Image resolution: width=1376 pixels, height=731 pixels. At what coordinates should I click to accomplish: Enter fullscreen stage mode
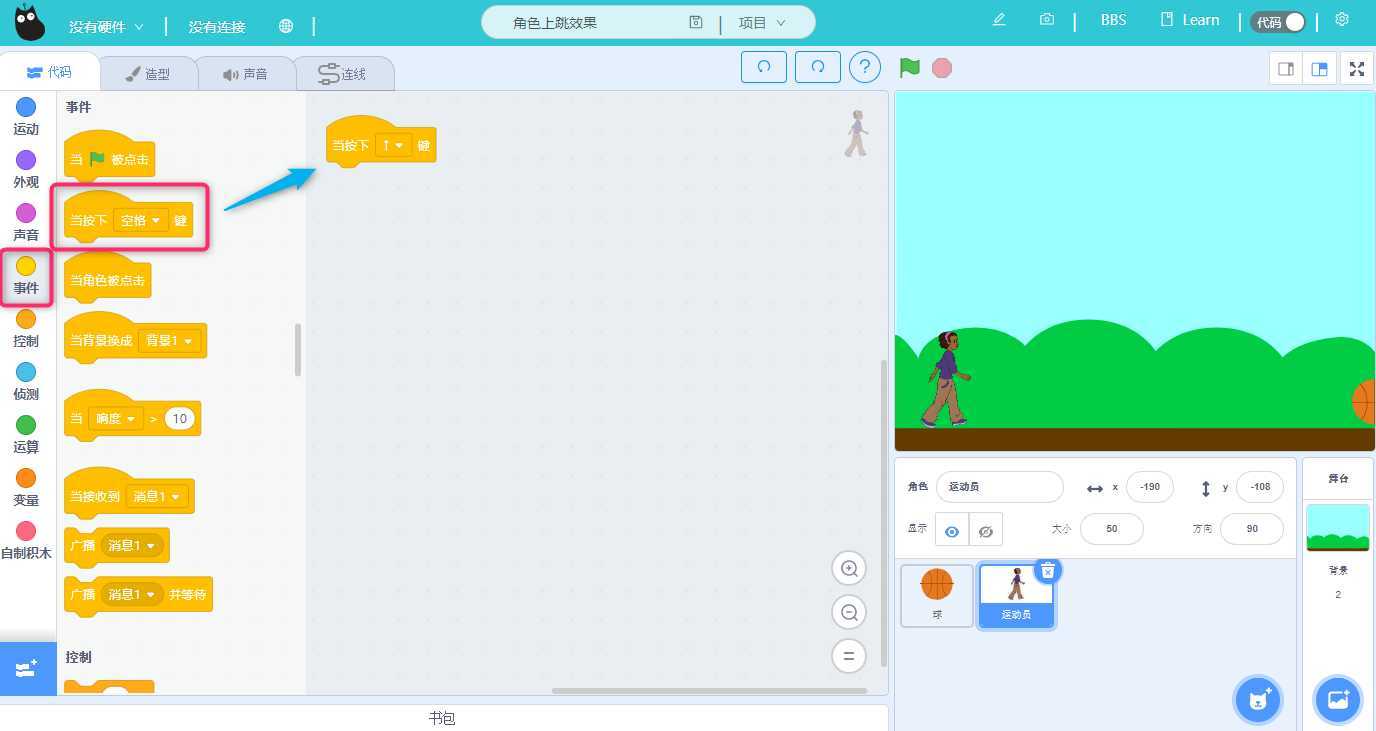(x=1357, y=69)
